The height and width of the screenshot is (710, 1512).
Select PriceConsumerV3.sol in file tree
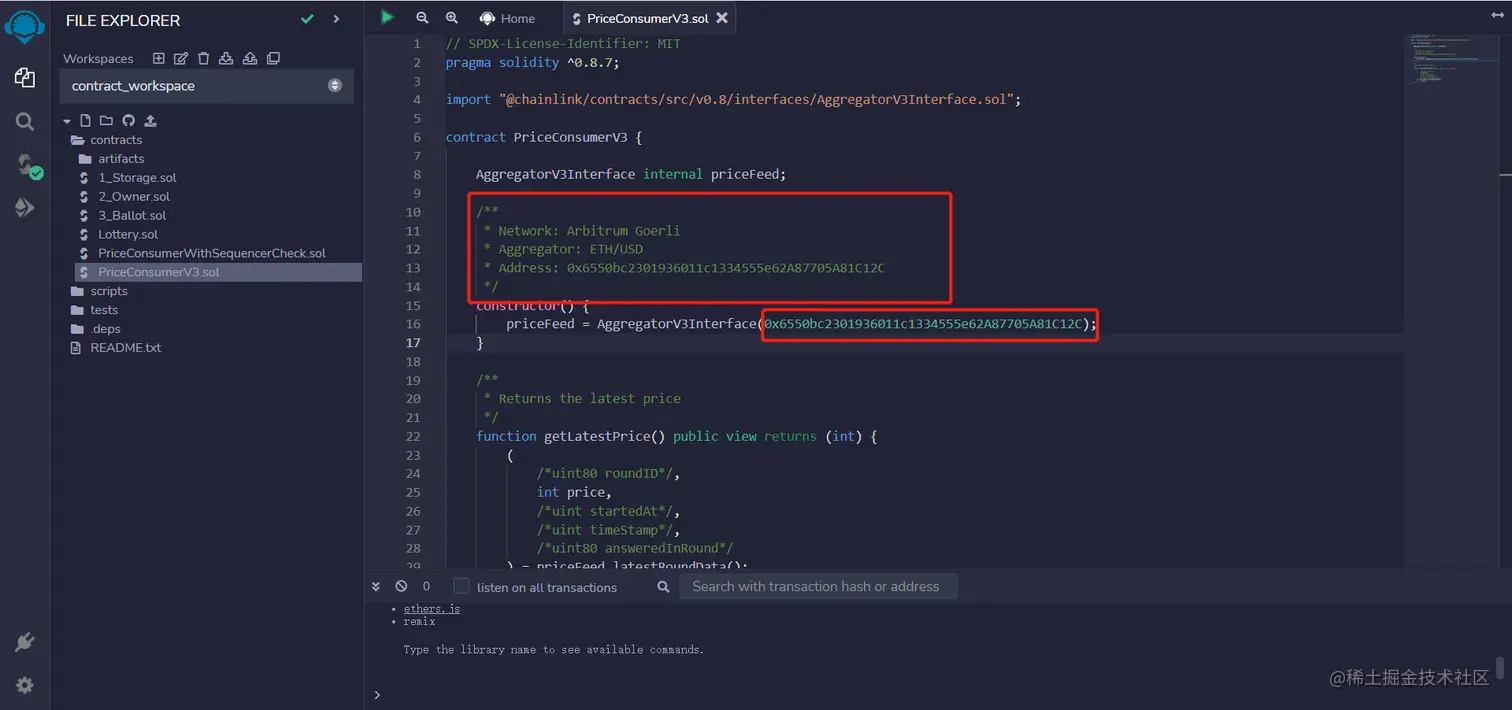[159, 272]
